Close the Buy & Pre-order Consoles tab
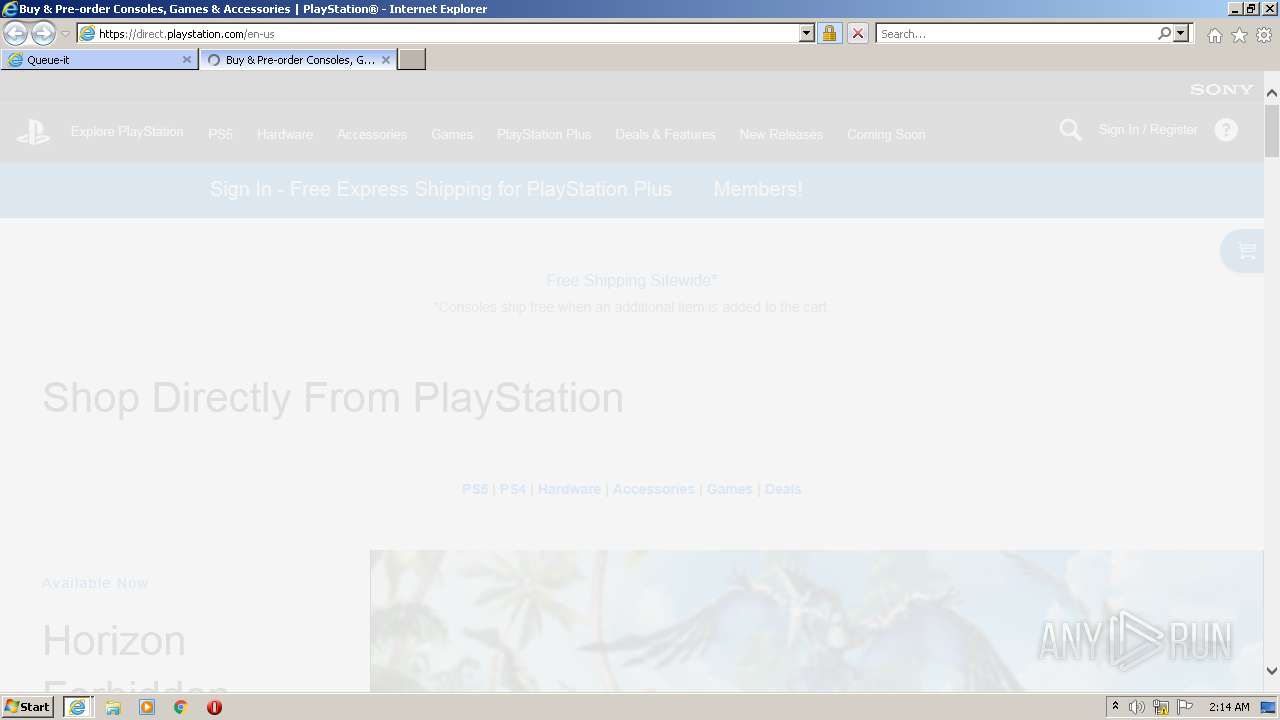This screenshot has height=720, width=1280. (x=386, y=60)
